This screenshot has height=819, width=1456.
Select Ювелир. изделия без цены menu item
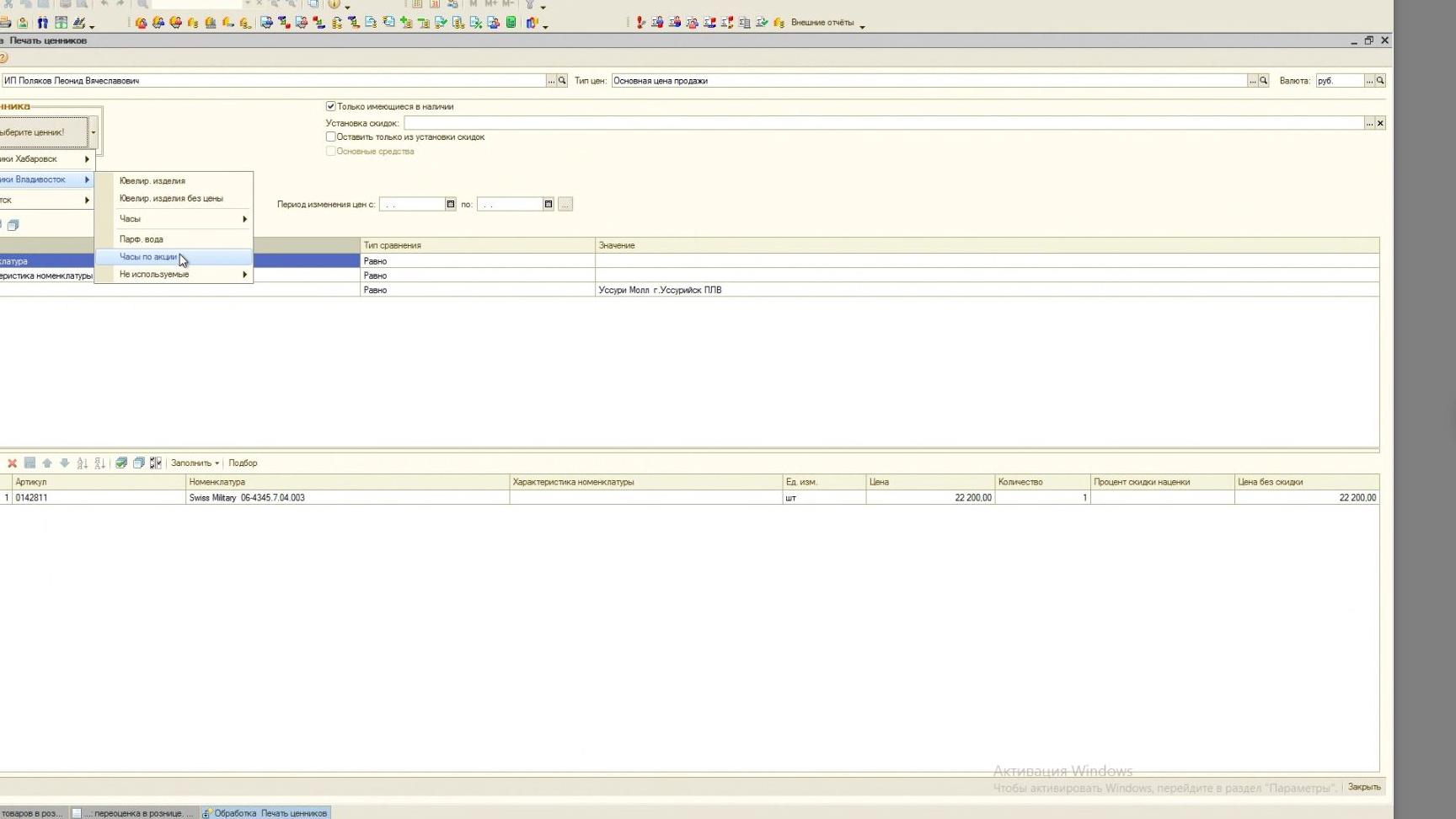(174, 199)
